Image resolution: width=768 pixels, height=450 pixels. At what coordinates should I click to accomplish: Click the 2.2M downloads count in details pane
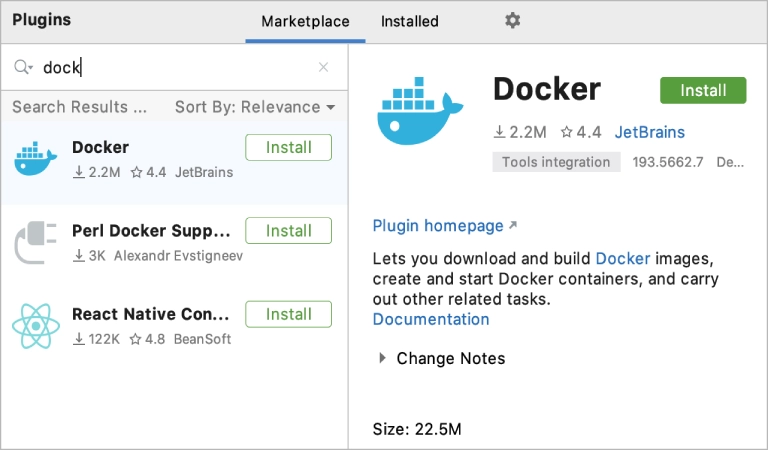tap(520, 132)
